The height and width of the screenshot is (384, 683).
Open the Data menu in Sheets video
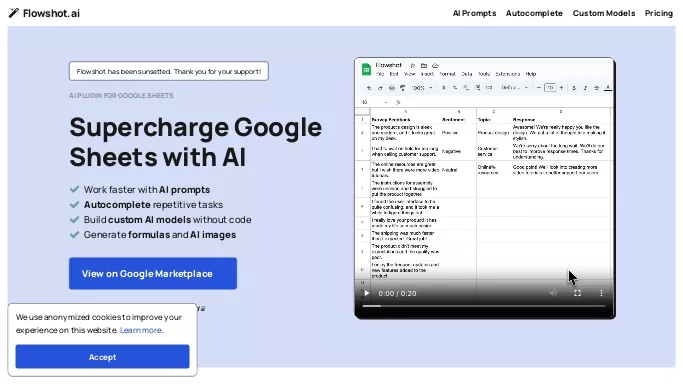[467, 74]
